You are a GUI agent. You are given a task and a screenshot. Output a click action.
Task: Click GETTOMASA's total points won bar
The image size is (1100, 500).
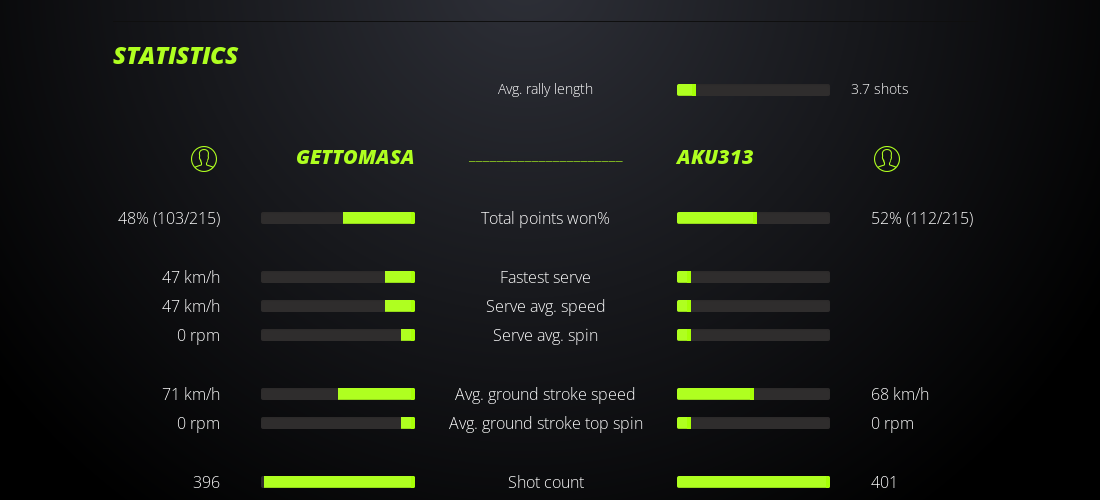[338, 218]
